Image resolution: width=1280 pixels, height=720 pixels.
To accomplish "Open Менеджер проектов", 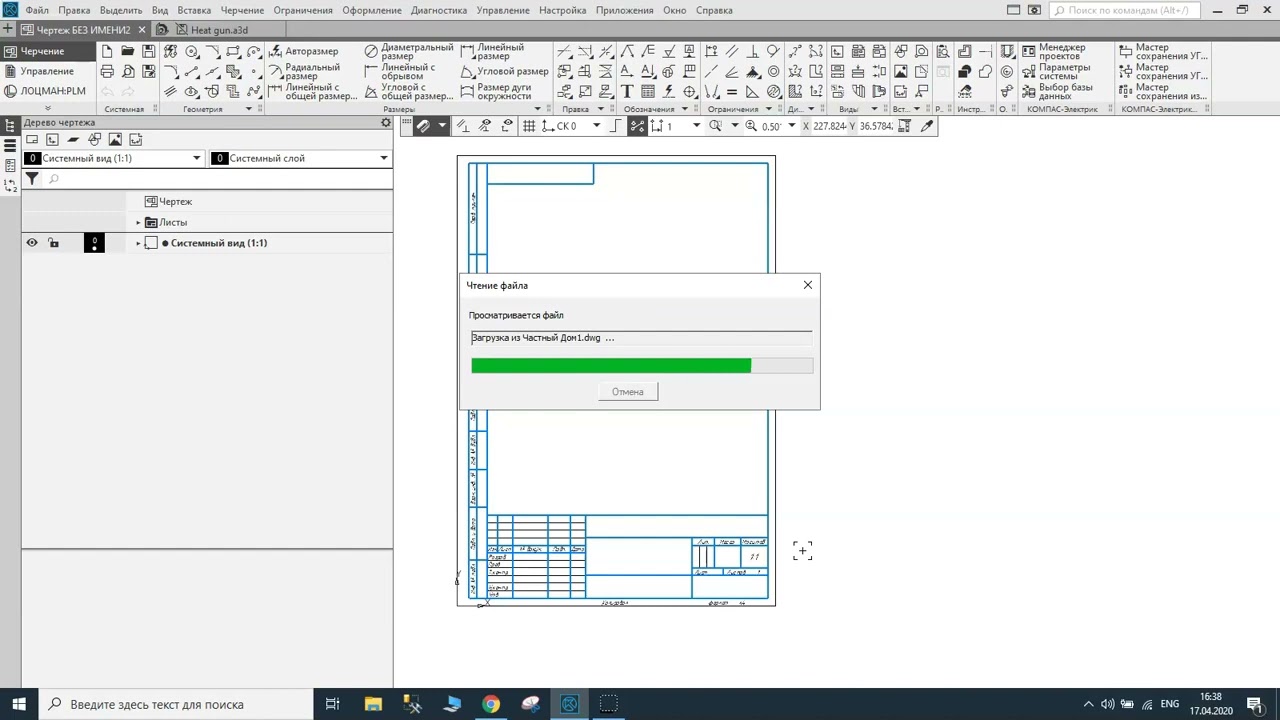I will click(x=1053, y=51).
